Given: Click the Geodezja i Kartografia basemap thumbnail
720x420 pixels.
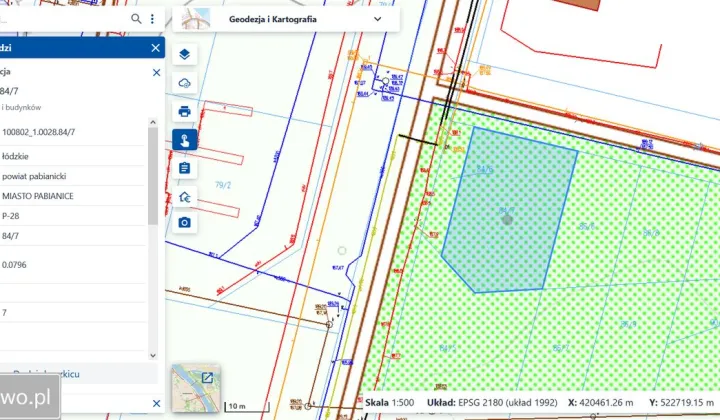Looking at the screenshot, I should tap(196, 19).
